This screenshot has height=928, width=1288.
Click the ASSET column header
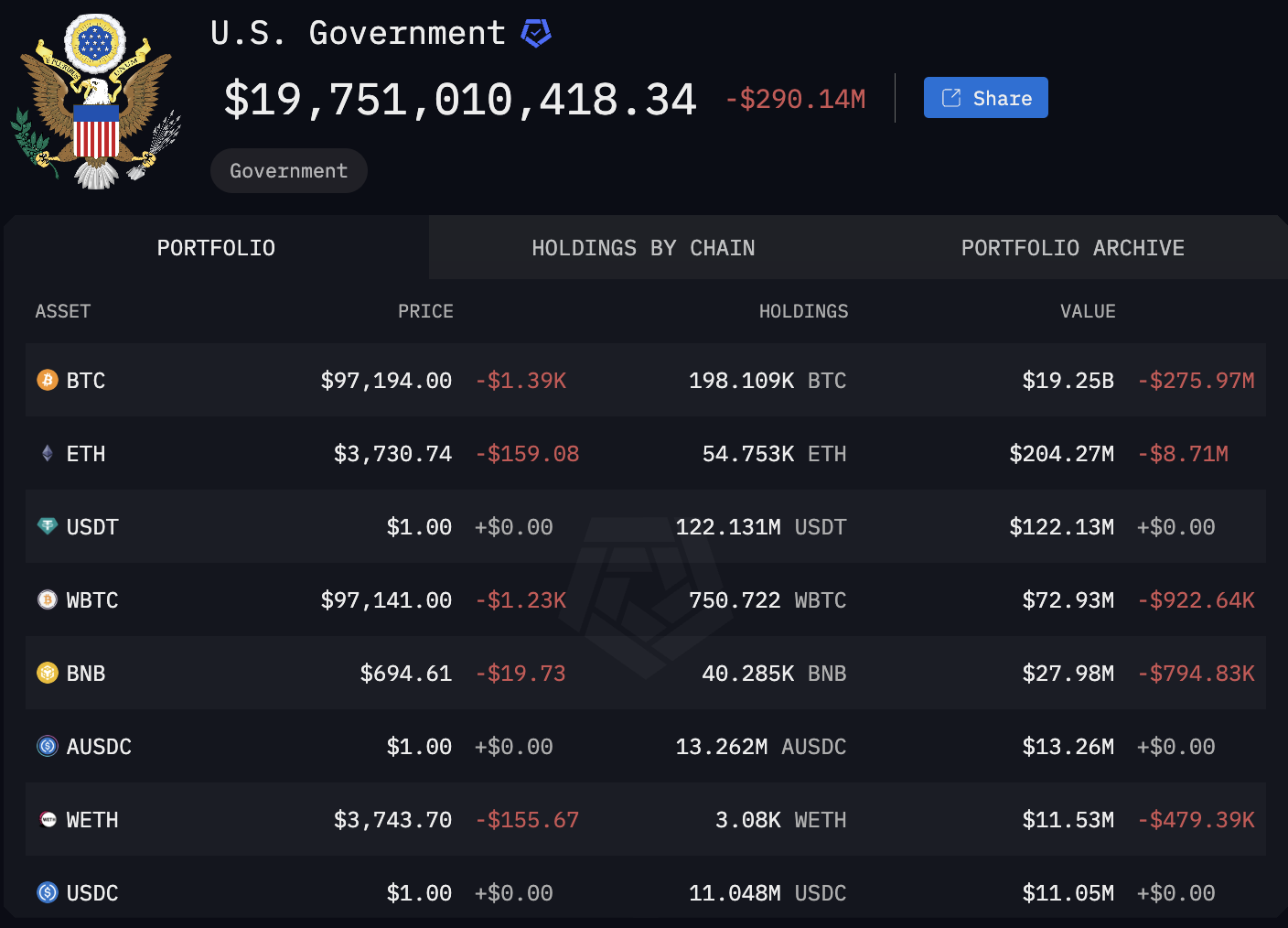click(x=63, y=311)
